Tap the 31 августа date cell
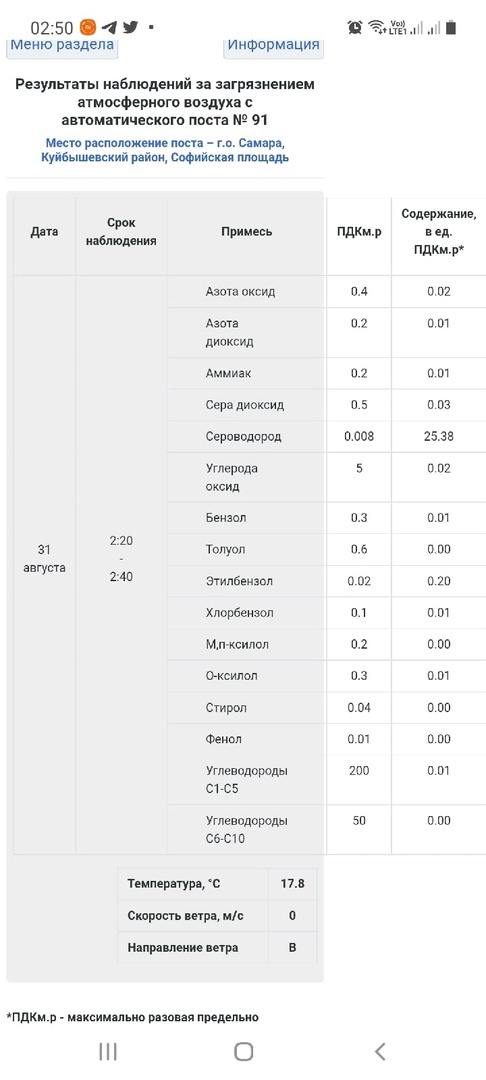This screenshot has height=1080, width=486. point(45,559)
